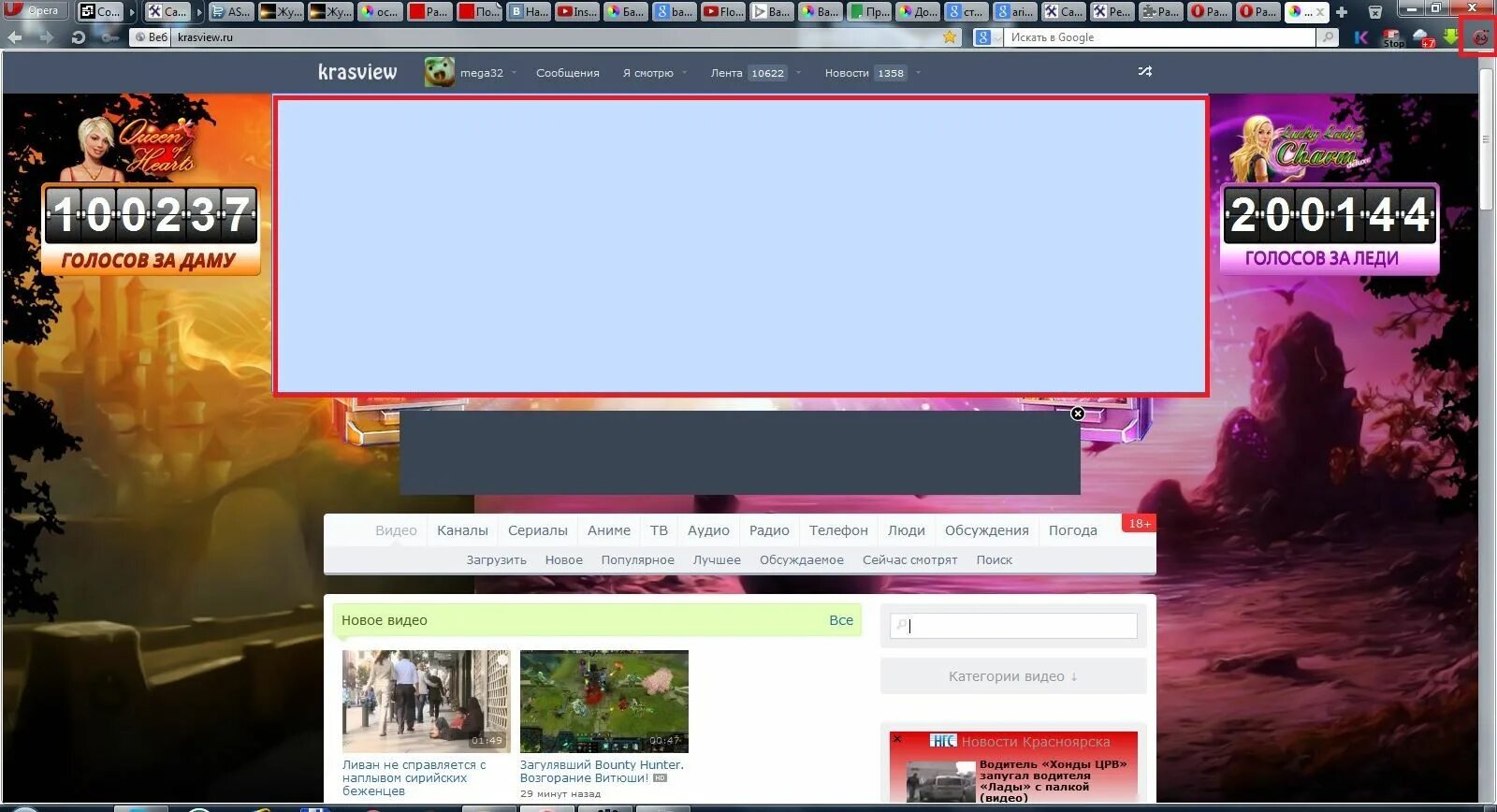Open Сообщения in the top bar

[x=568, y=73]
